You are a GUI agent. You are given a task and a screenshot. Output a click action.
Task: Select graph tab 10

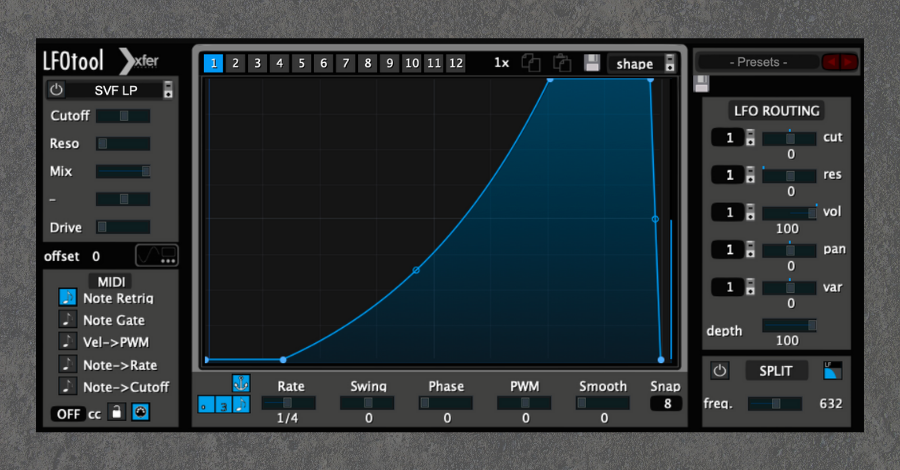(412, 63)
